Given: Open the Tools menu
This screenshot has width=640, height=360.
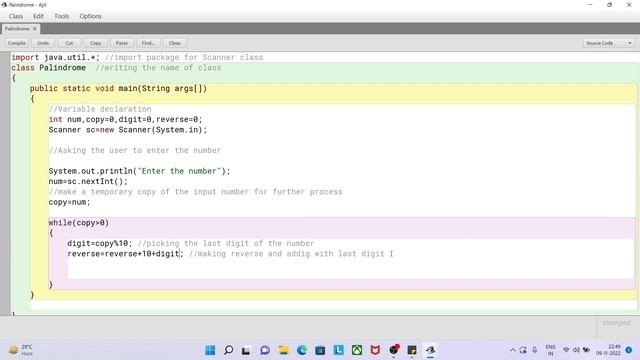Looking at the screenshot, I should click(x=62, y=16).
